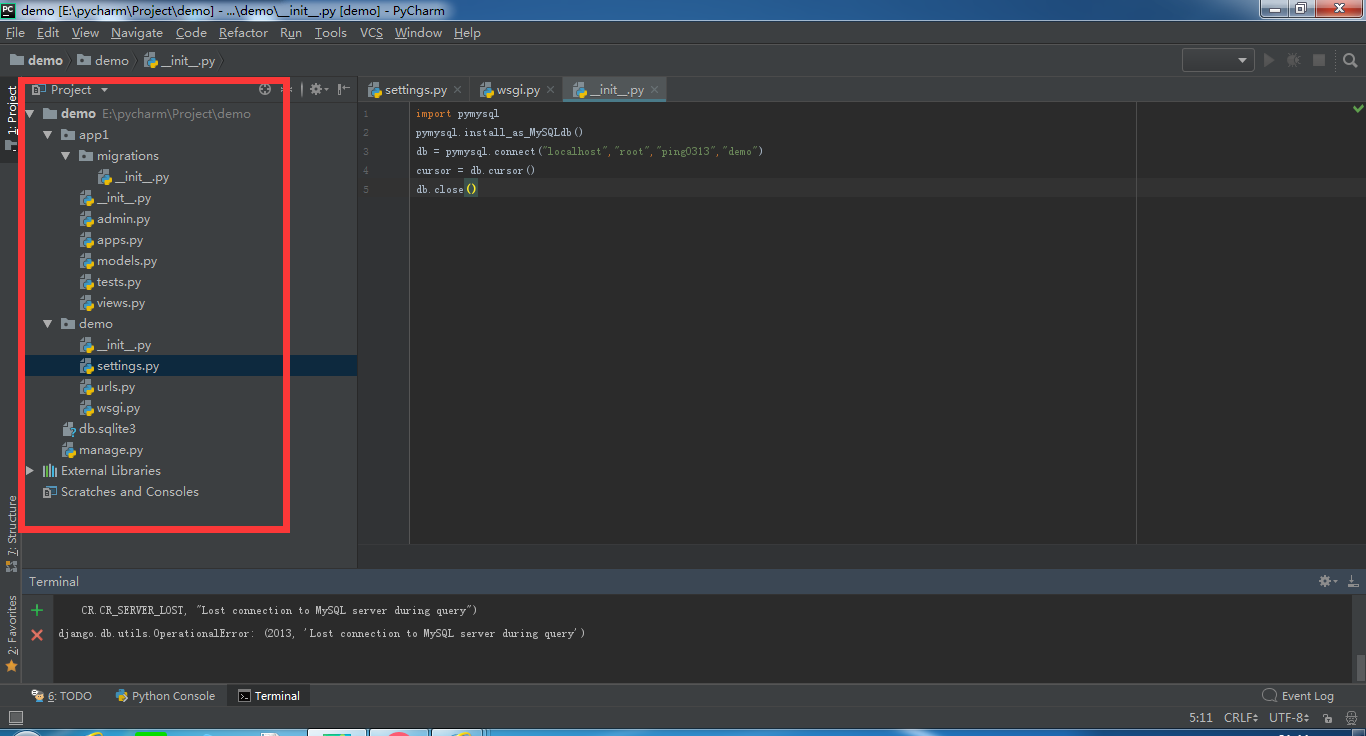This screenshot has width=1366, height=736.
Task: Collapse the inner demo package folder
Action: (x=48, y=324)
